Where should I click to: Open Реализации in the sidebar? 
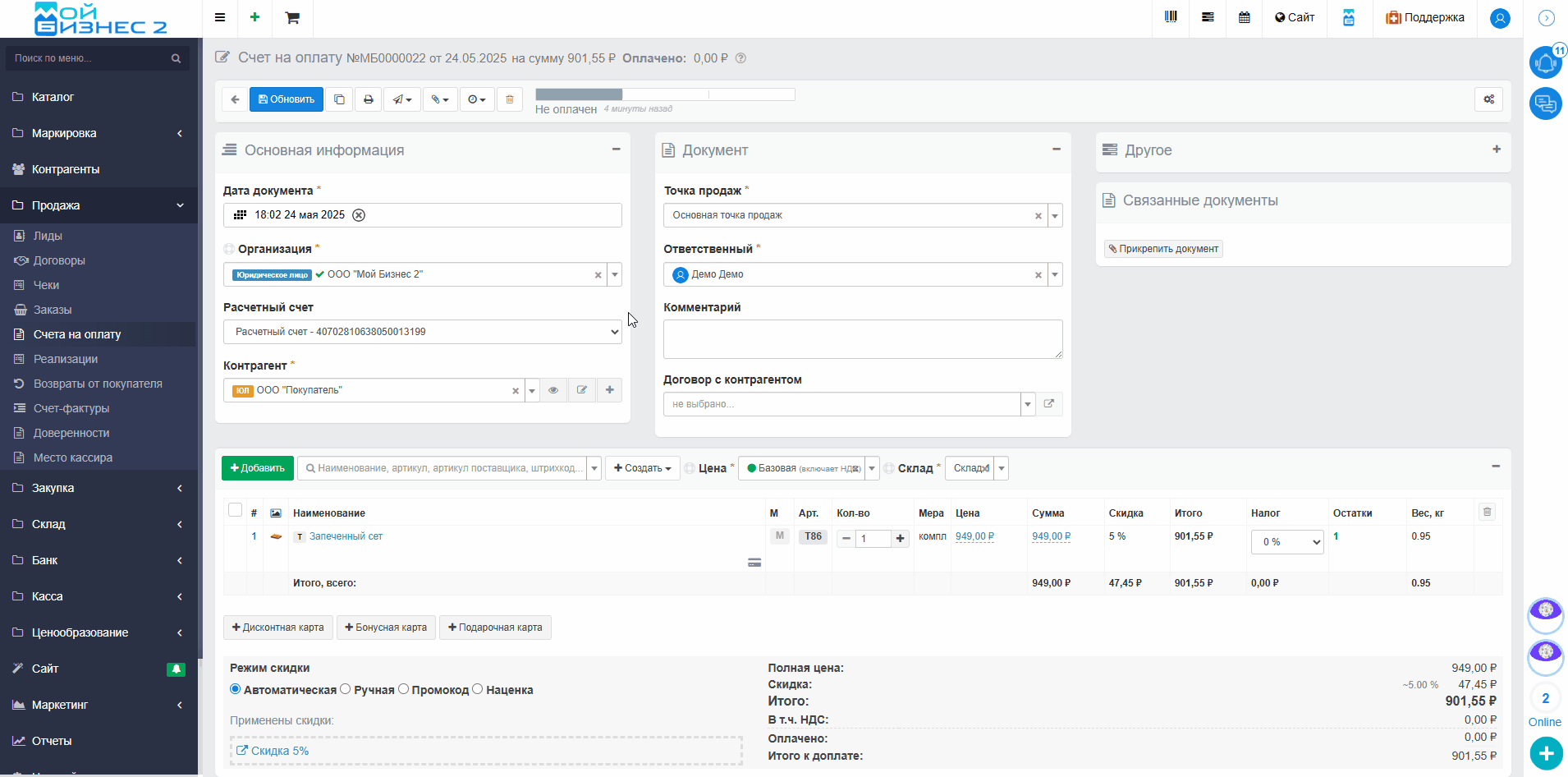[66, 359]
